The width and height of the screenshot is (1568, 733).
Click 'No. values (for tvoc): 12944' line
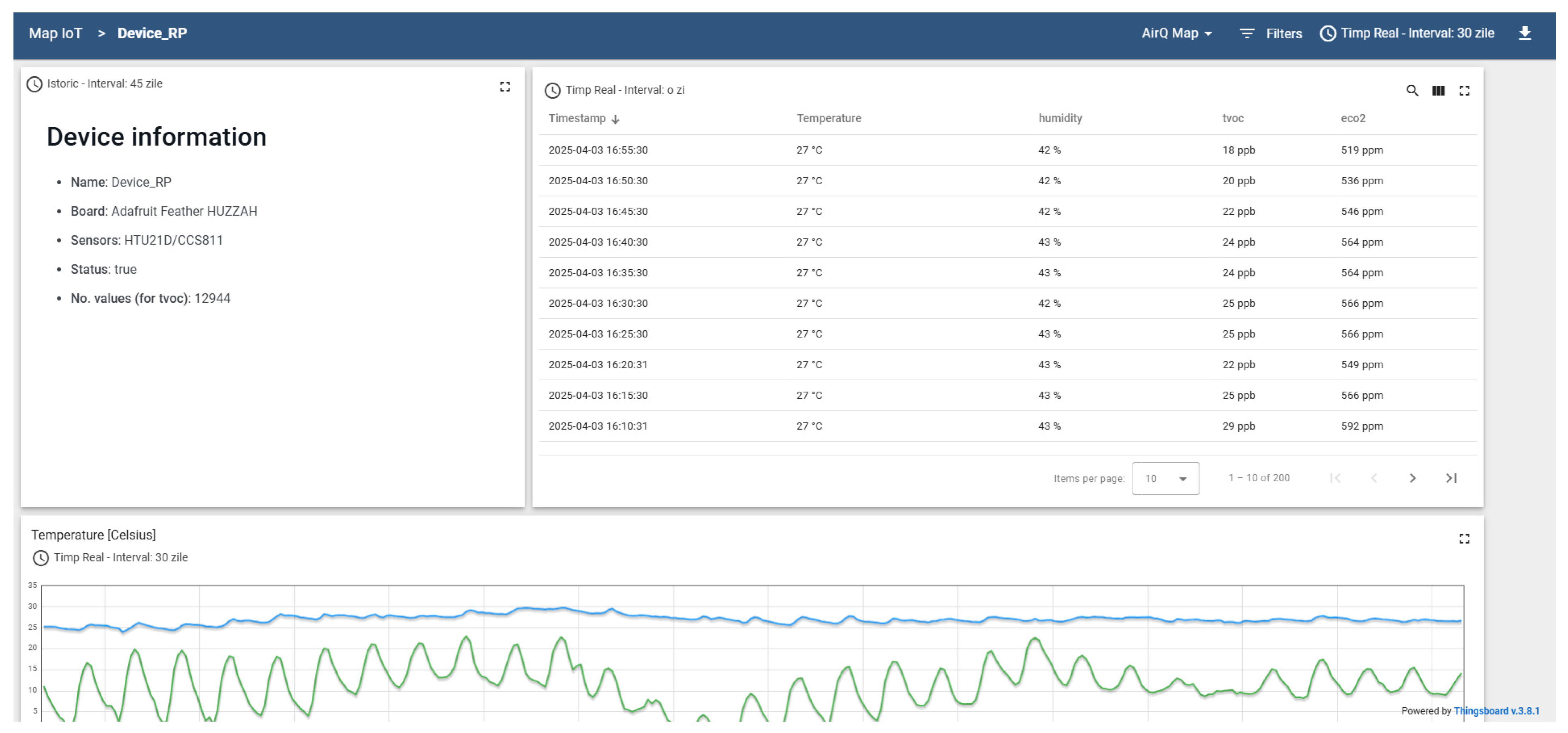tap(150, 298)
